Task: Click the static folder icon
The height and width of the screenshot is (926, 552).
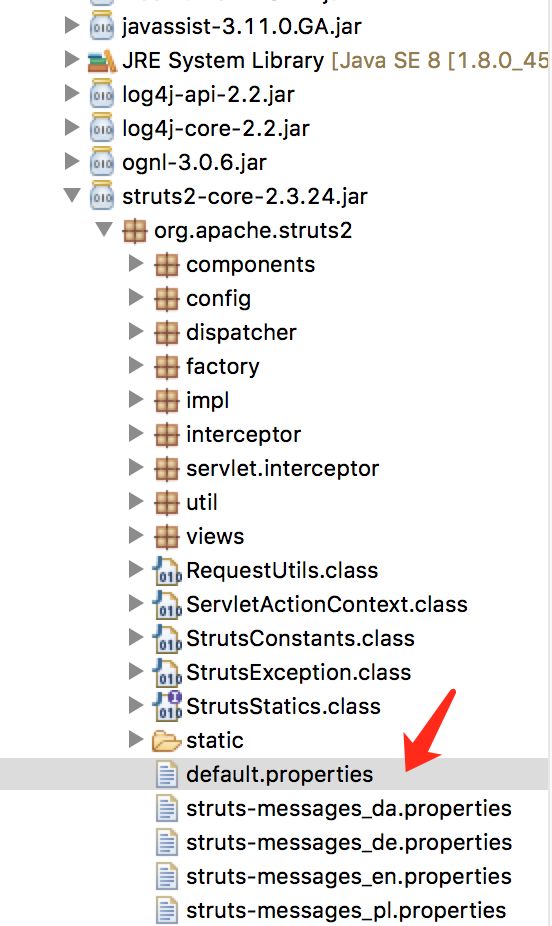Action: coord(166,741)
